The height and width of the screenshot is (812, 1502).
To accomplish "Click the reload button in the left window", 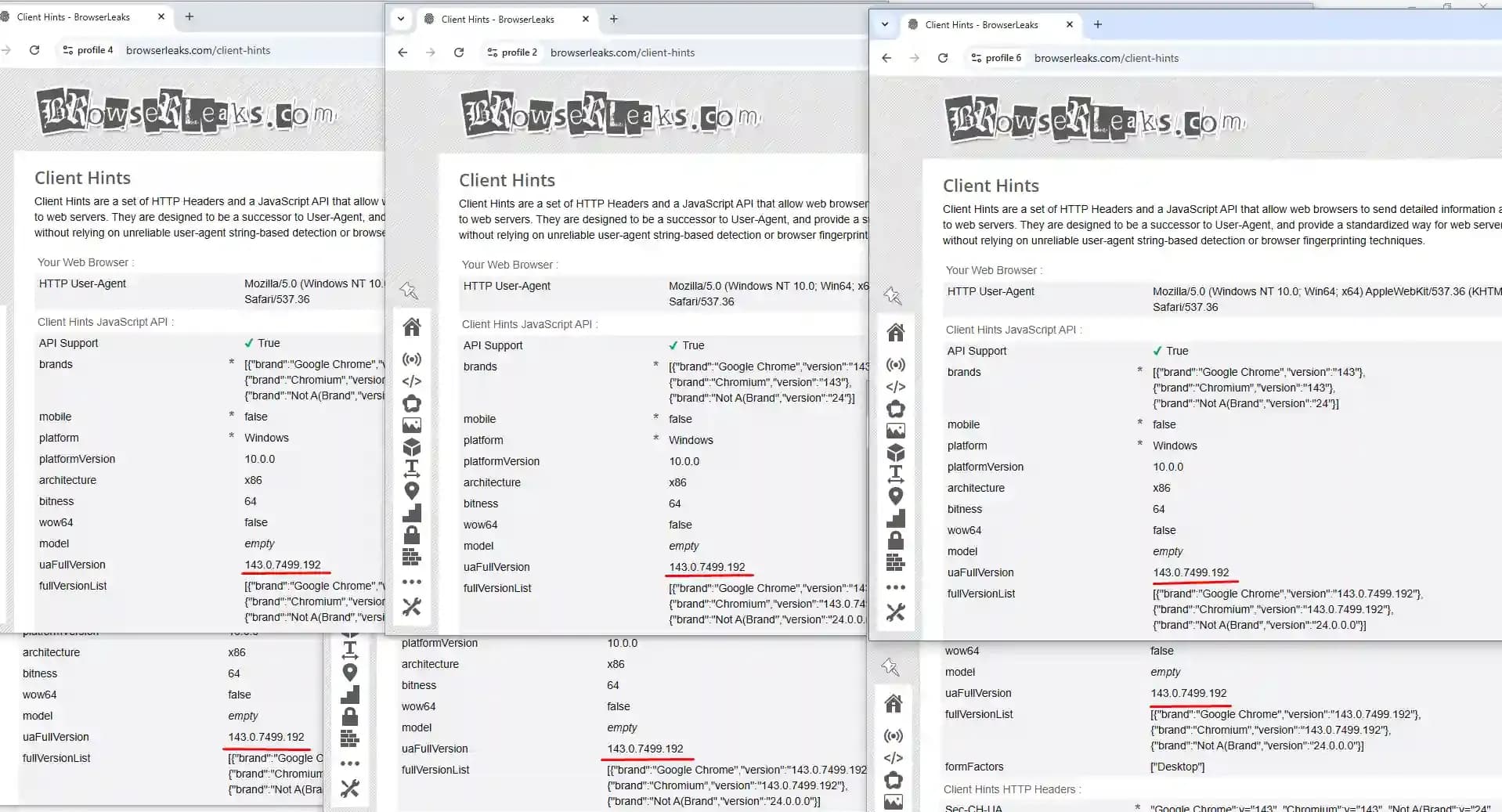I will (34, 49).
